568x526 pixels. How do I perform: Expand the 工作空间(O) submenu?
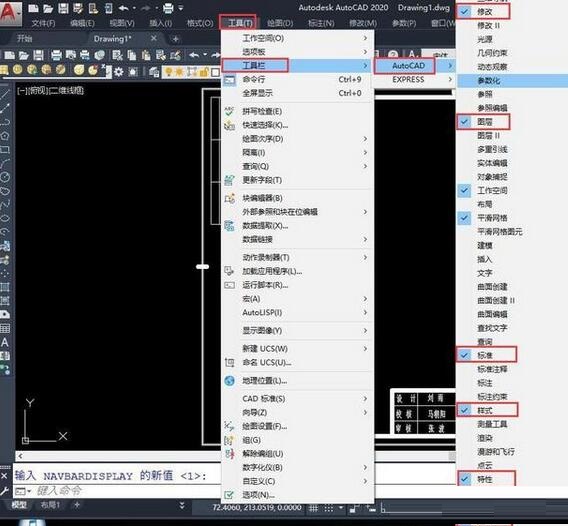click(298, 38)
